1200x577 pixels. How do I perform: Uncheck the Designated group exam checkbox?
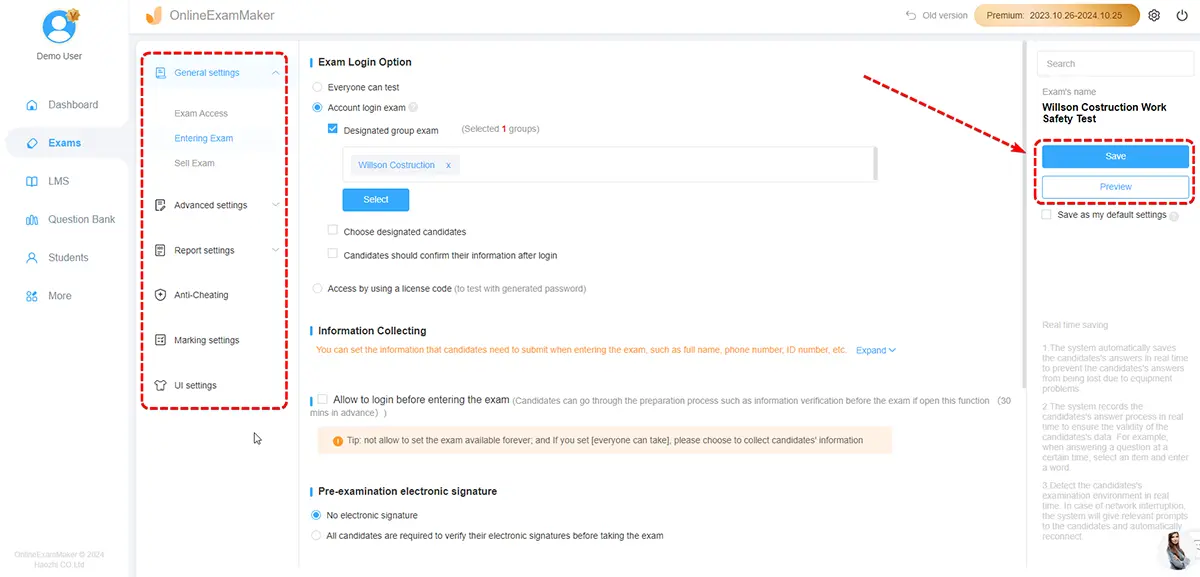pos(333,129)
